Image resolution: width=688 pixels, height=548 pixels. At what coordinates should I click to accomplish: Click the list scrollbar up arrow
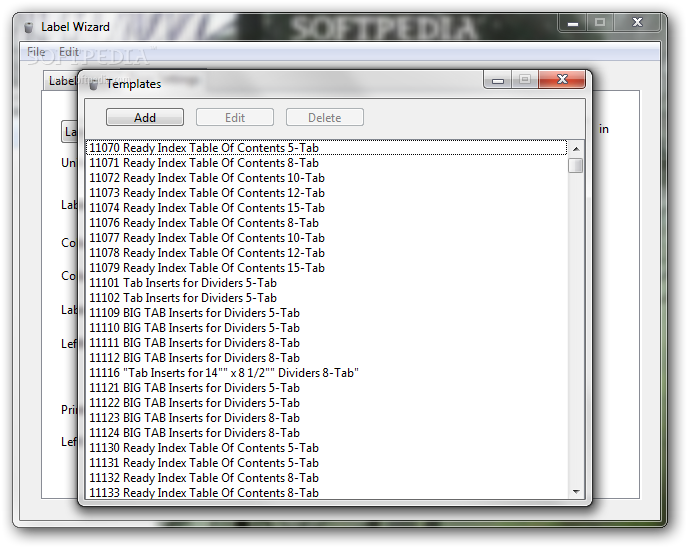(576, 149)
